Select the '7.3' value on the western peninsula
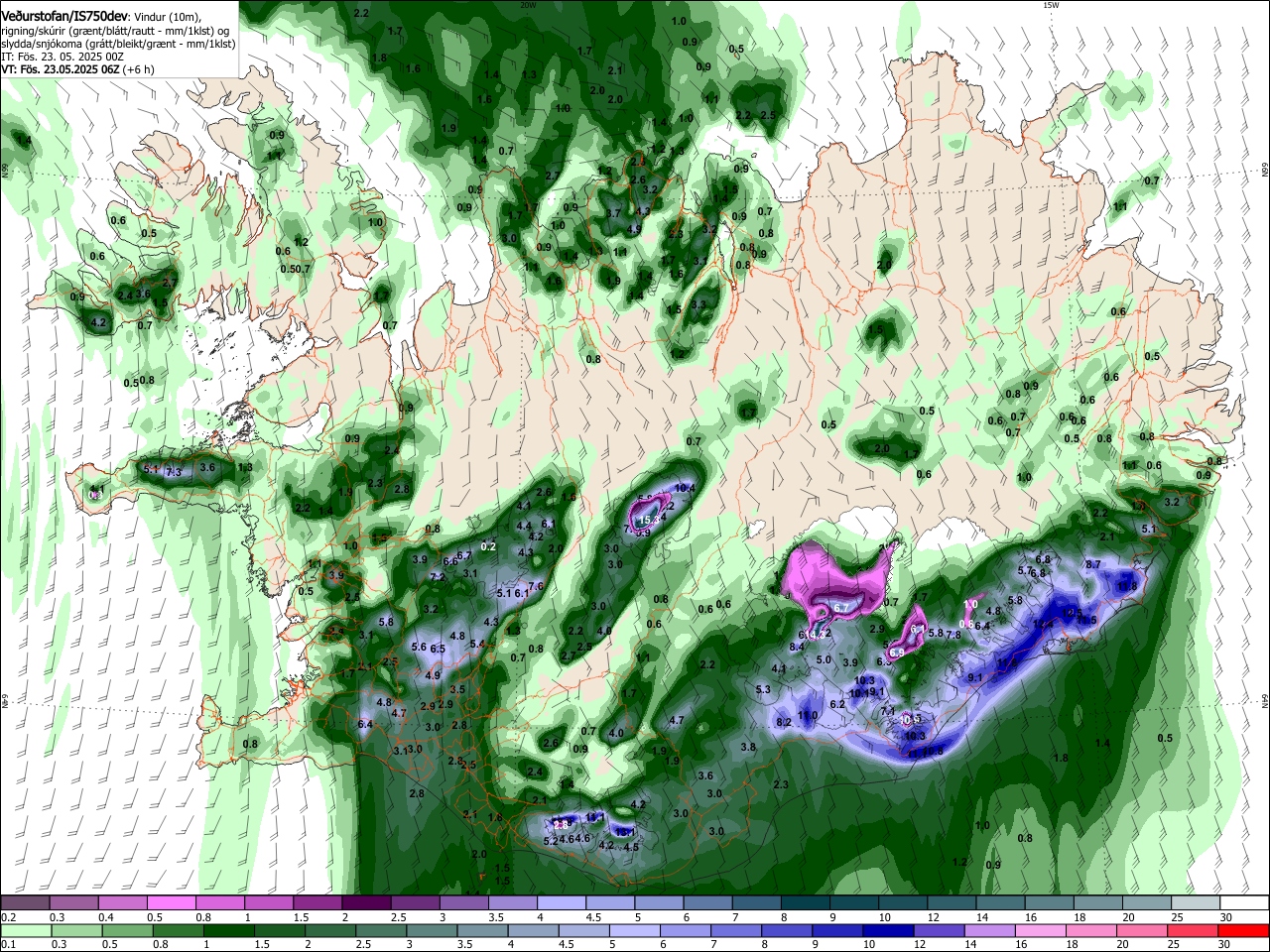This screenshot has height=952, width=1270. tap(174, 473)
